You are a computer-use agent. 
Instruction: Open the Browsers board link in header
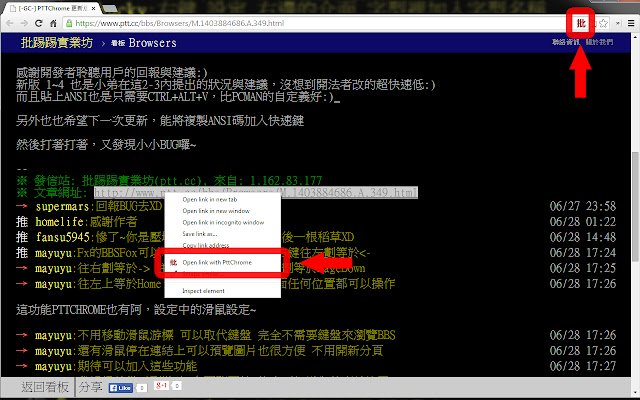click(144, 42)
